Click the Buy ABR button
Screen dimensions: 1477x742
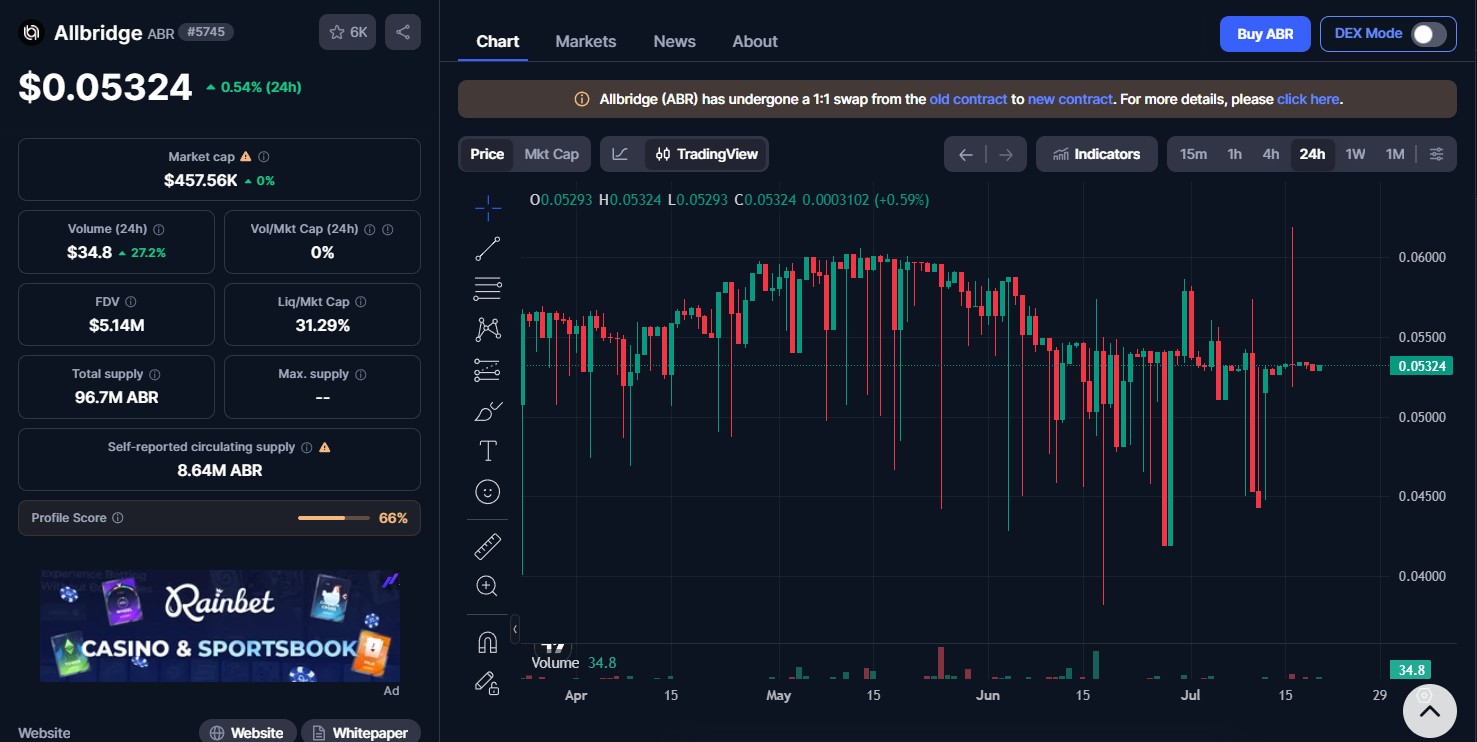pyautogui.click(x=1265, y=34)
